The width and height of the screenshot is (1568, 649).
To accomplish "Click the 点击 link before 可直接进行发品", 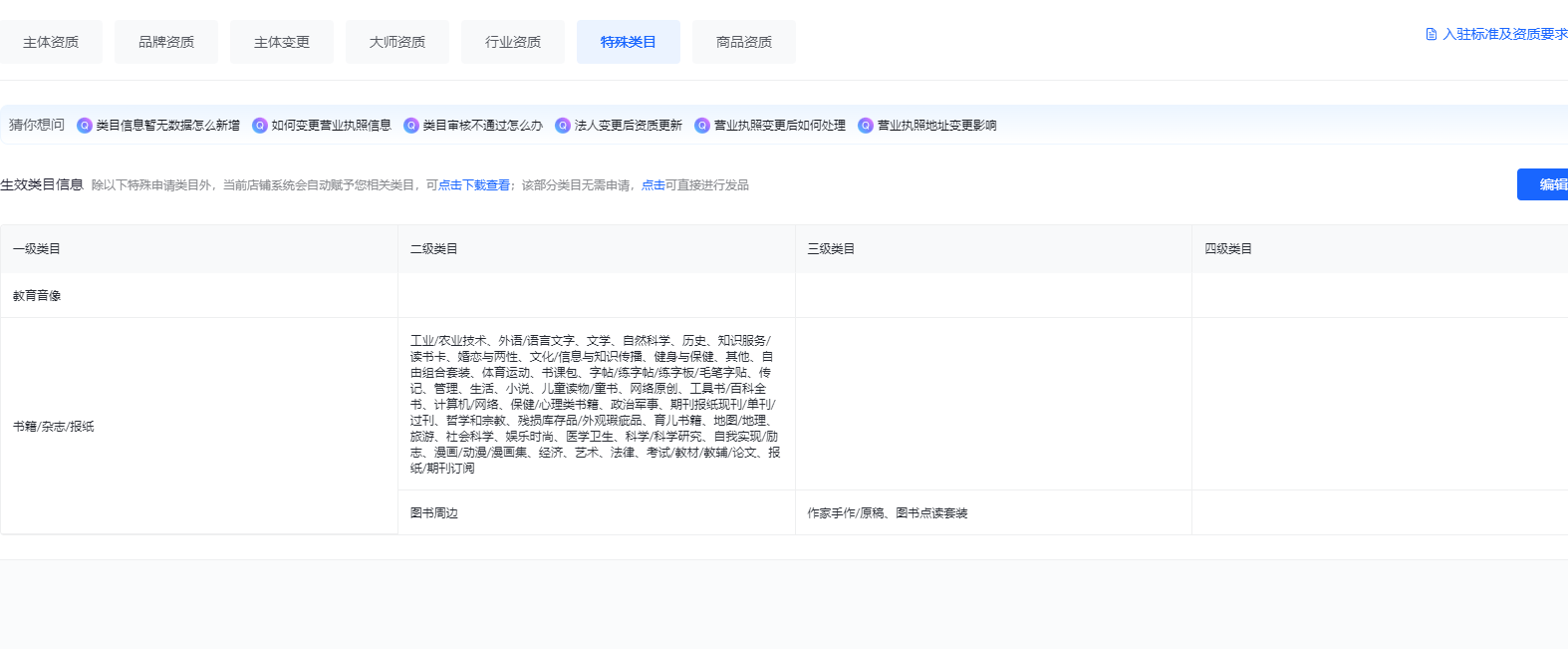I will point(653,185).
